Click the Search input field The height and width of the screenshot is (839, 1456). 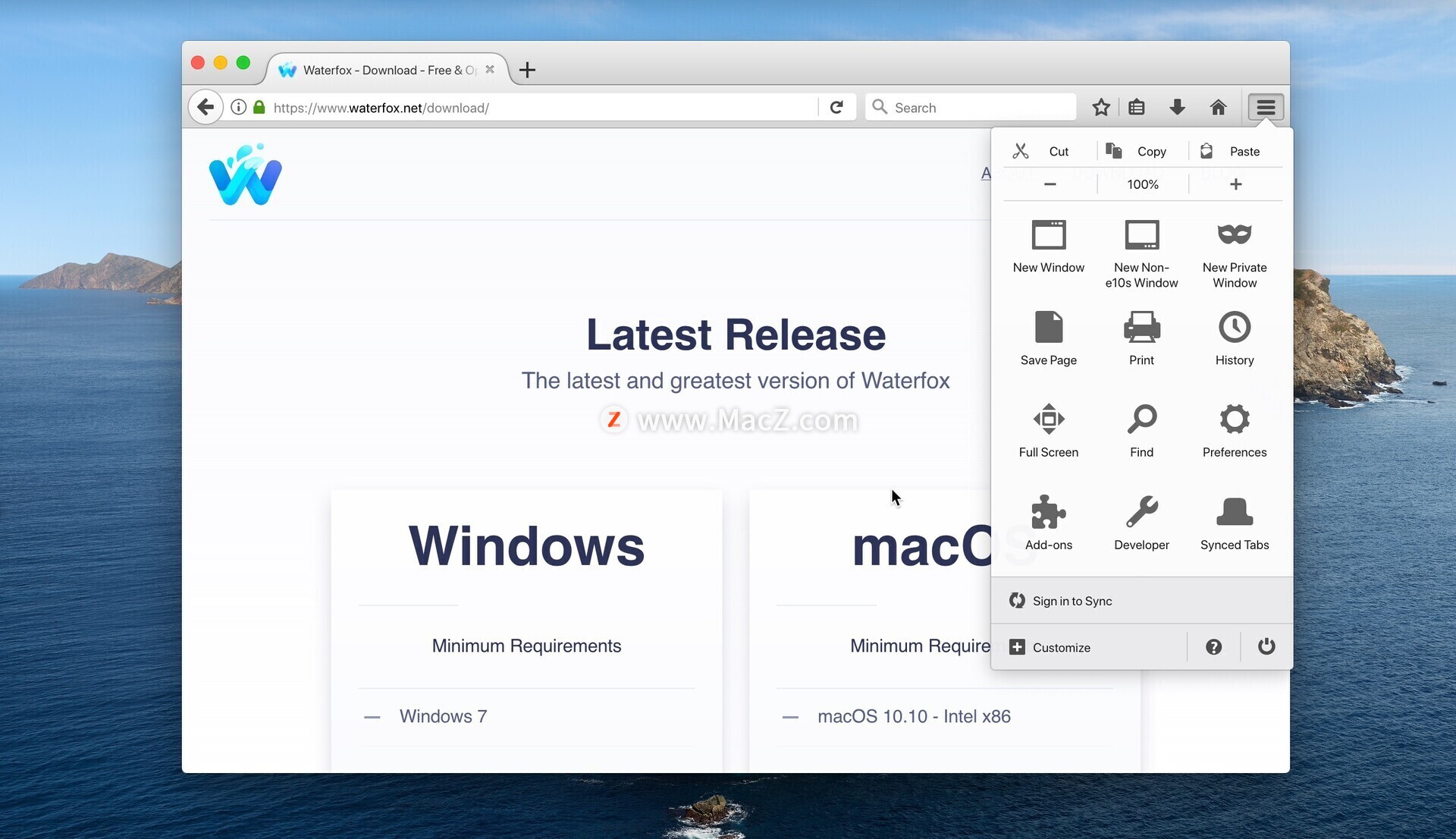[971, 107]
